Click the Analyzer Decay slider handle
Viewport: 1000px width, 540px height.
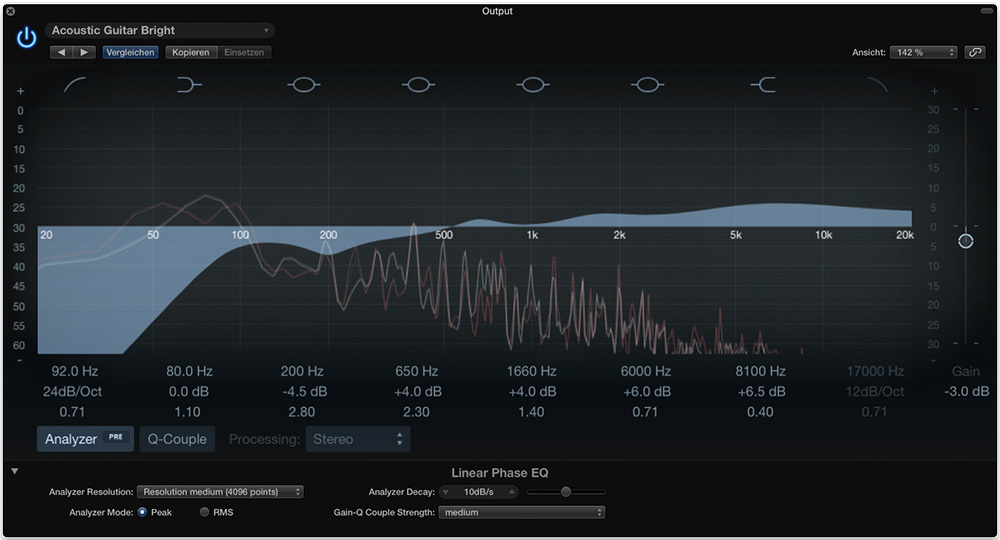(566, 492)
